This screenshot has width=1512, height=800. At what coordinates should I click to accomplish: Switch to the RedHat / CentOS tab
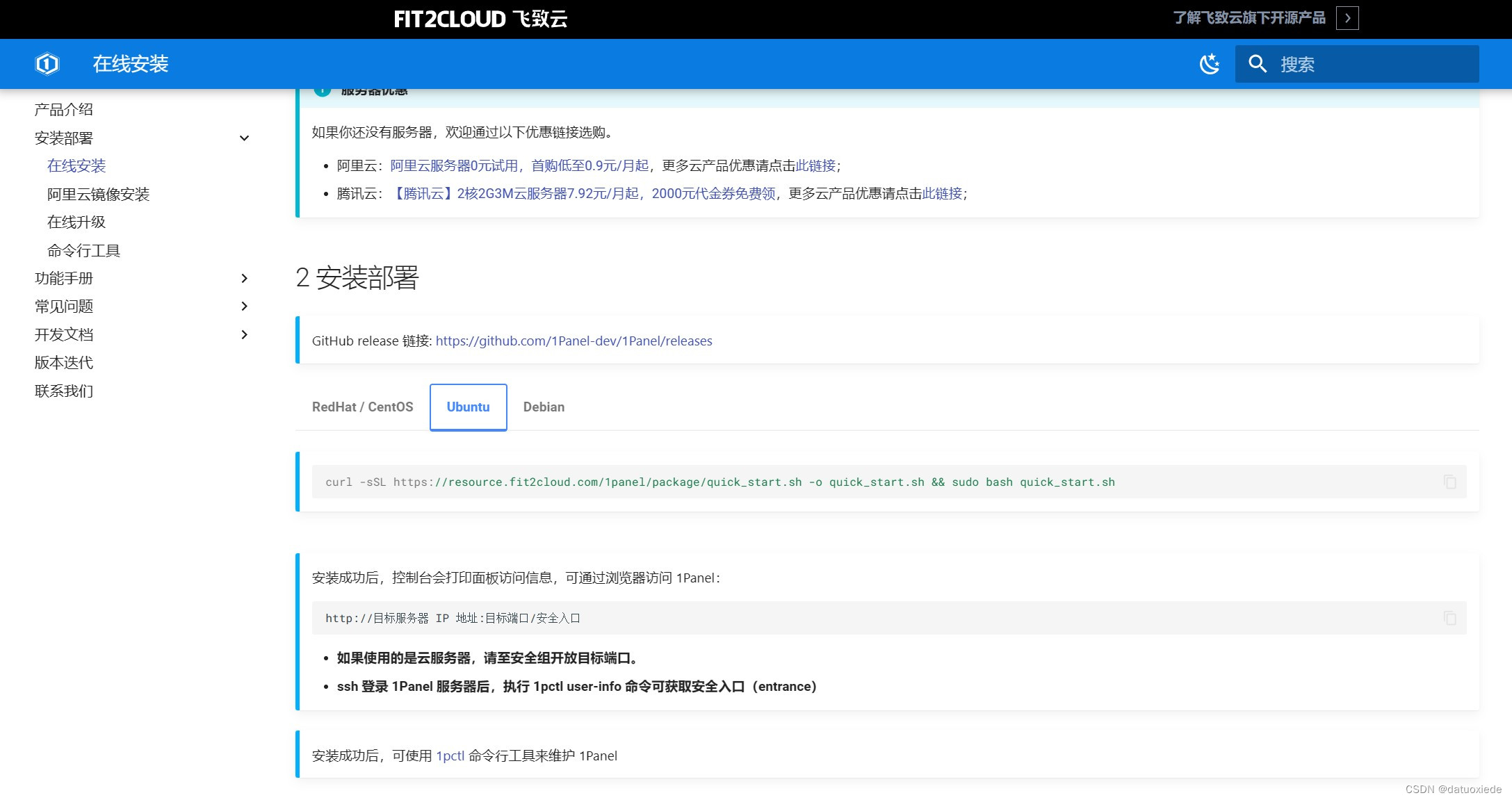(362, 407)
